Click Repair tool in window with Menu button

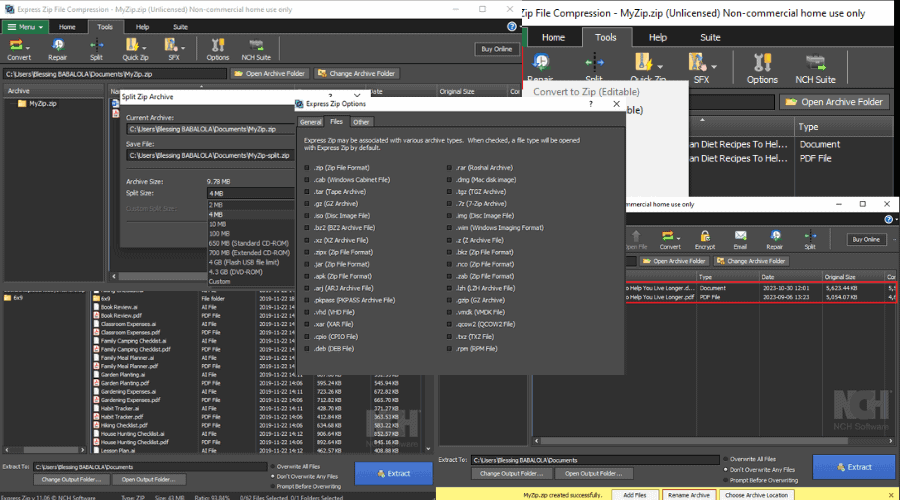(57, 49)
